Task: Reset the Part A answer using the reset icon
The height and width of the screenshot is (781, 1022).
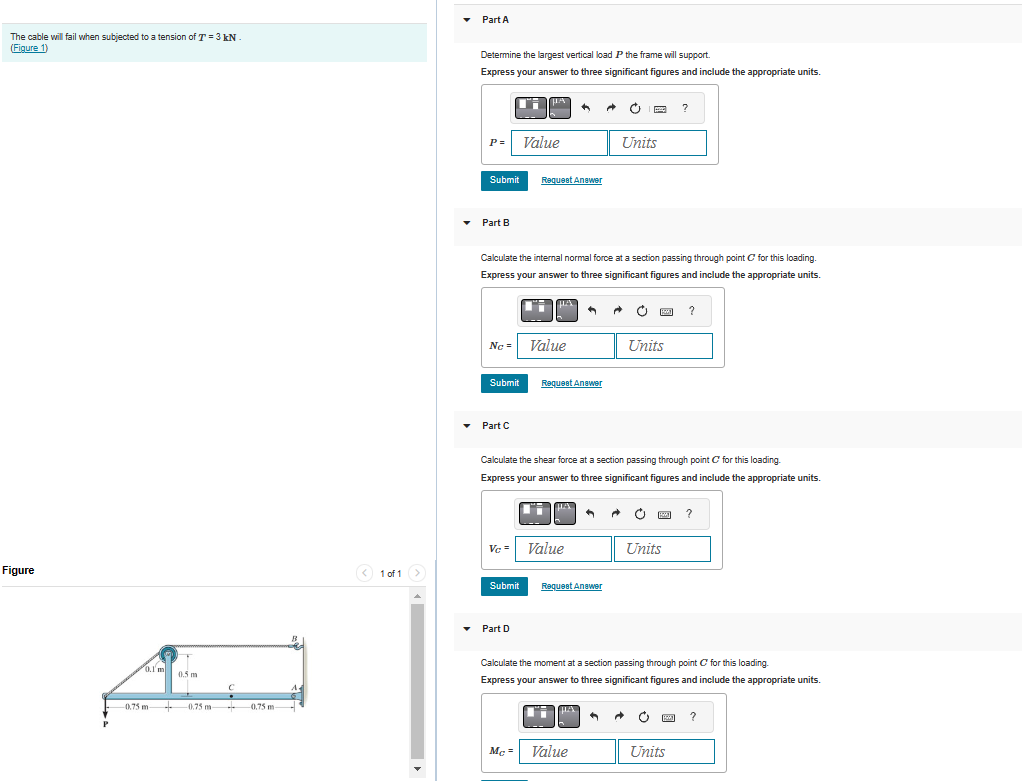Action: [634, 108]
